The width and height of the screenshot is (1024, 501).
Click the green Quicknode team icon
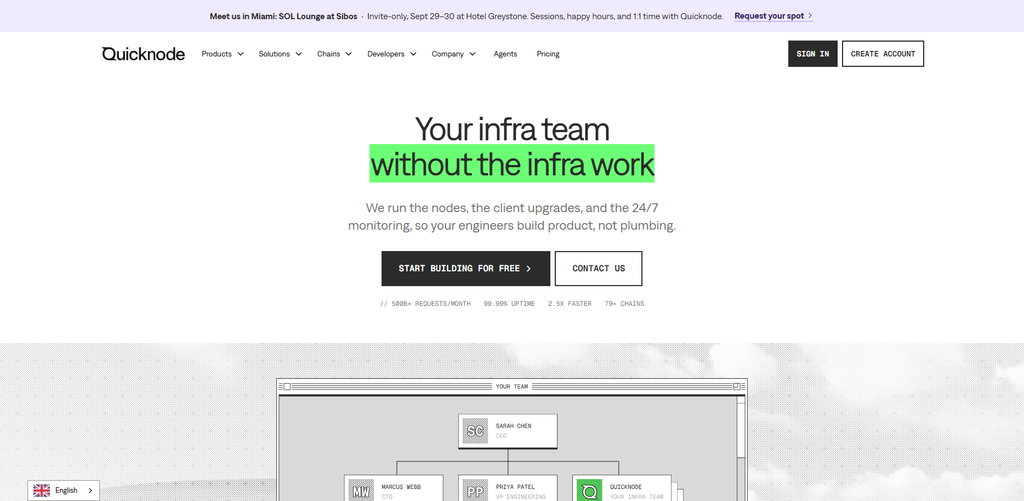(x=590, y=490)
